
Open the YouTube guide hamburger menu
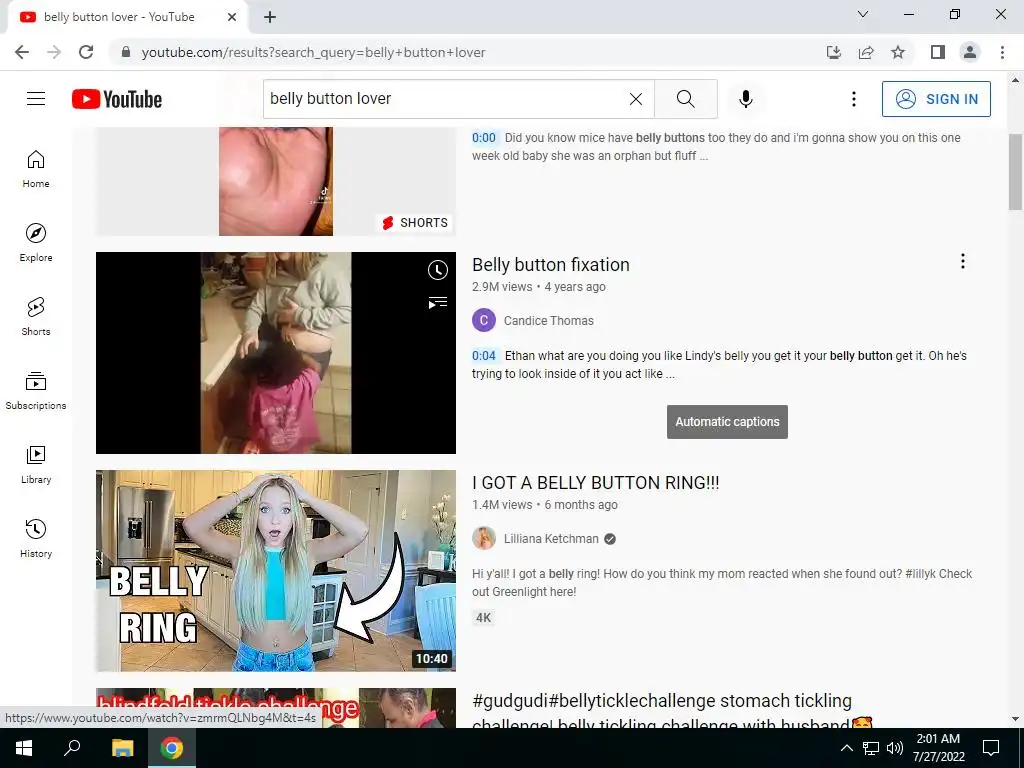(36, 99)
